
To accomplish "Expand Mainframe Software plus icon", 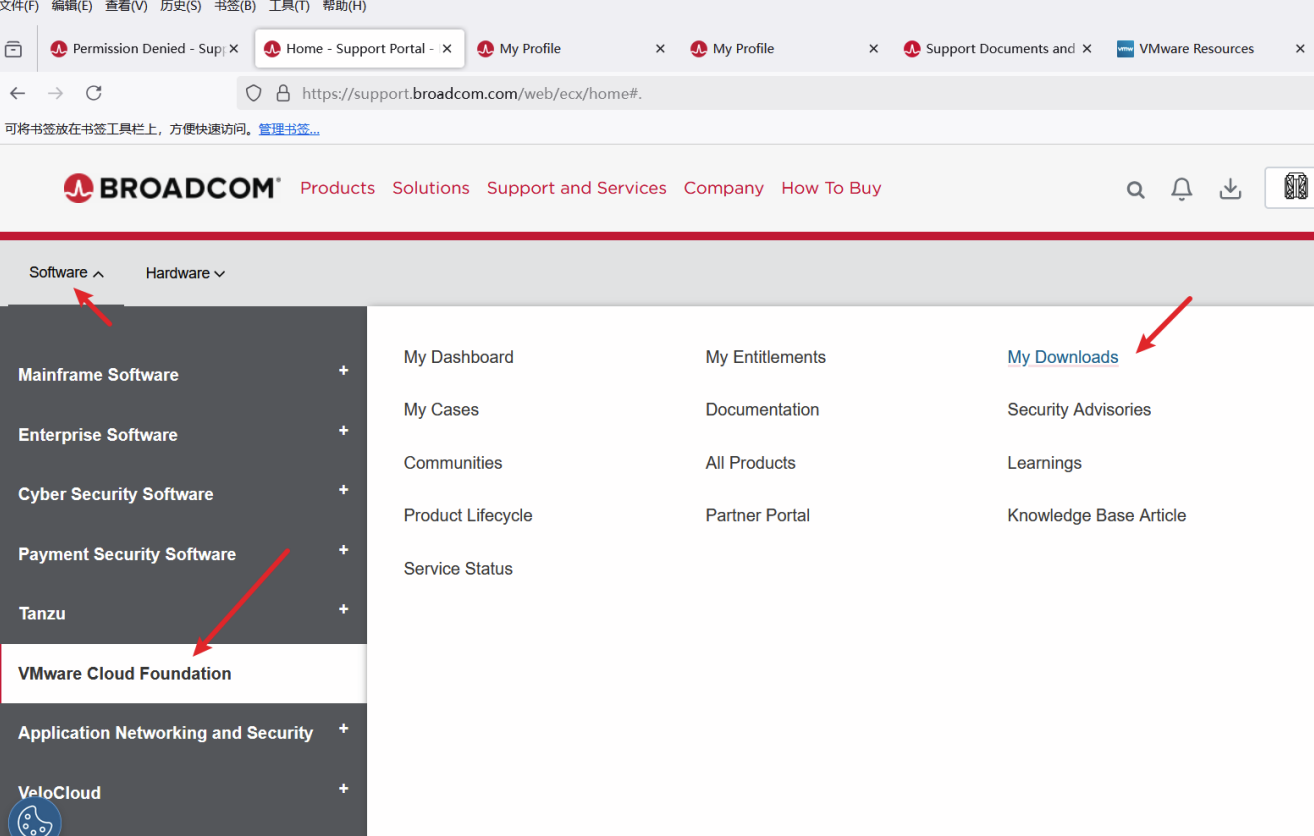I will (x=343, y=371).
